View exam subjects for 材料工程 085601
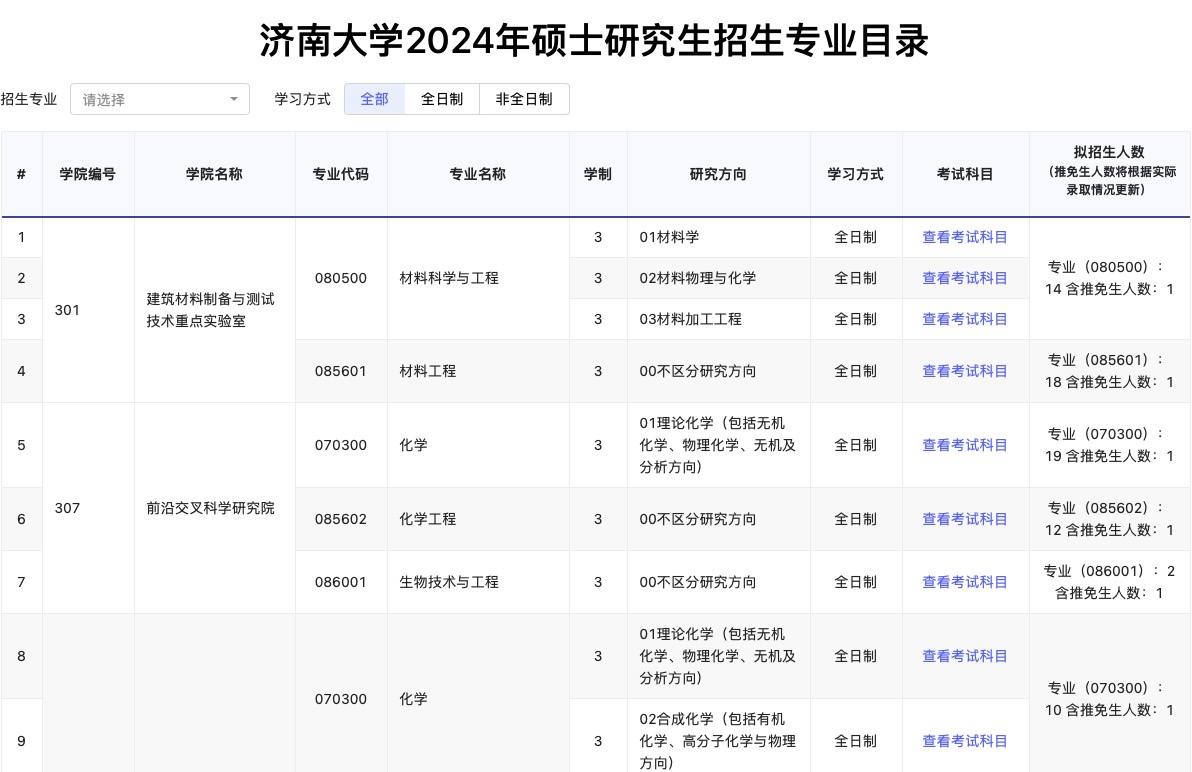1192x772 pixels. click(x=965, y=371)
